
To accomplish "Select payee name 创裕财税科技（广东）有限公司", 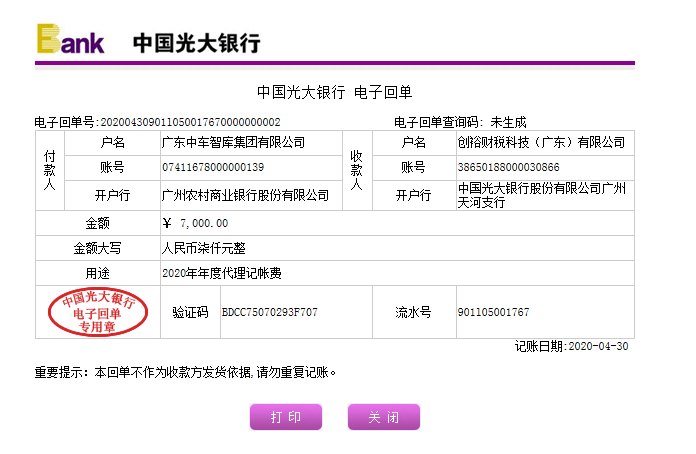I will [x=541, y=142].
